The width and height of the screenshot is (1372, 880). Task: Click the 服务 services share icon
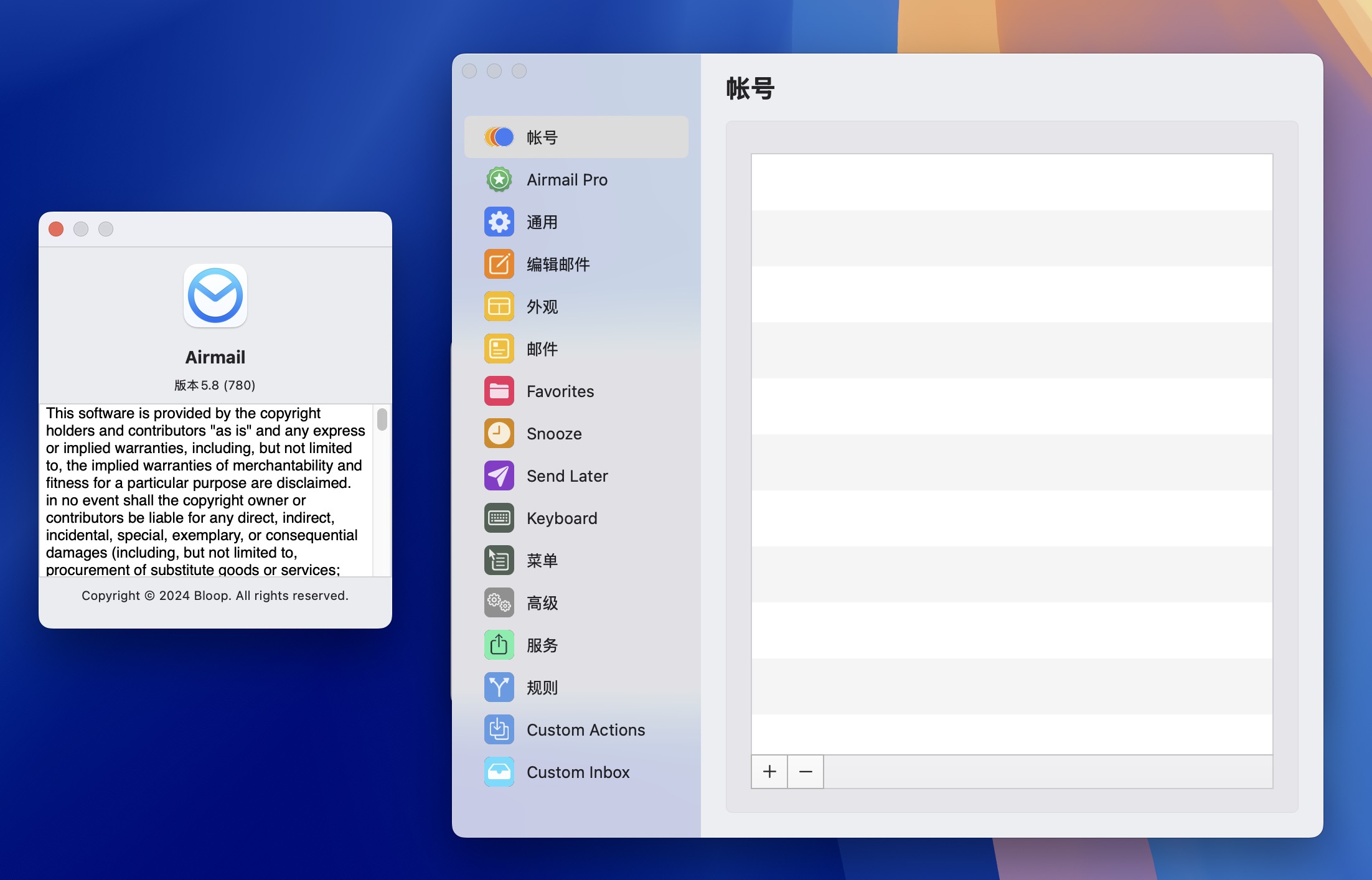499,645
